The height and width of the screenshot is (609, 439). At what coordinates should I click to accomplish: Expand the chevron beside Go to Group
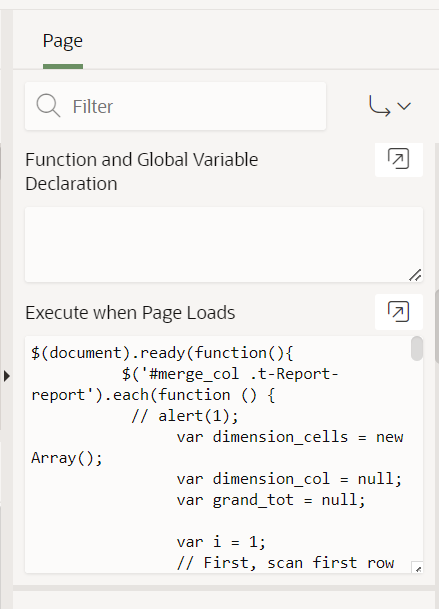(x=404, y=106)
